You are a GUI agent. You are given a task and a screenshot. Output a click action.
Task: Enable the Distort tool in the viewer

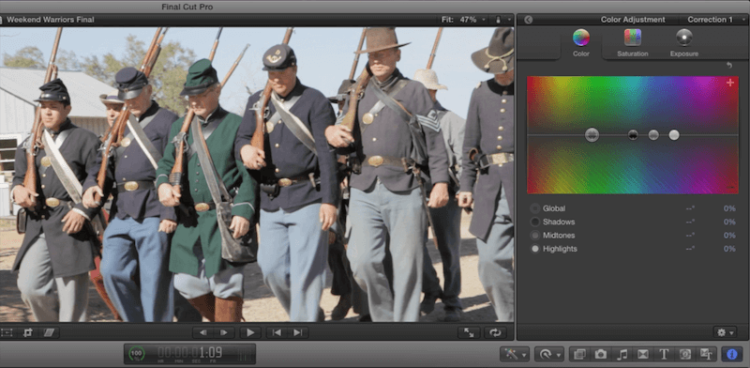(49, 333)
